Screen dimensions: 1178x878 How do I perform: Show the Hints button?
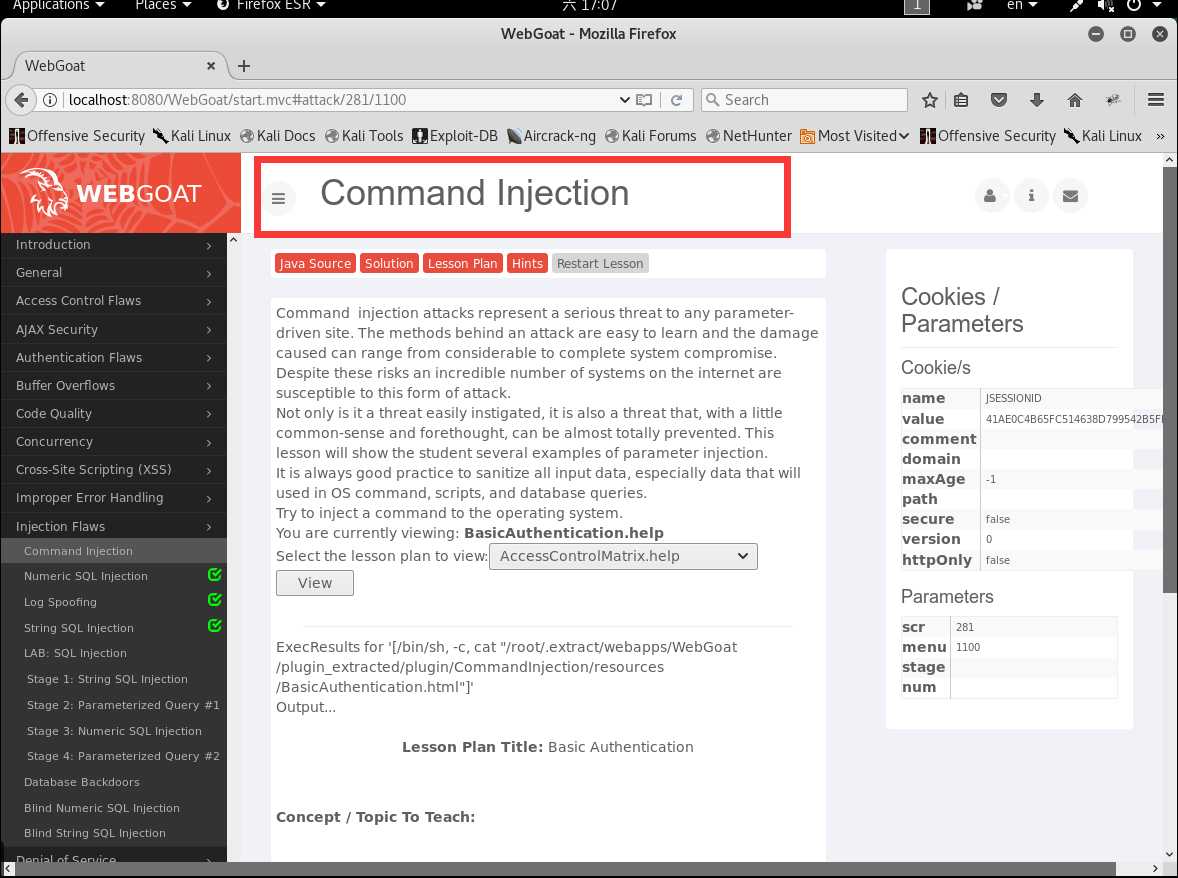527,264
